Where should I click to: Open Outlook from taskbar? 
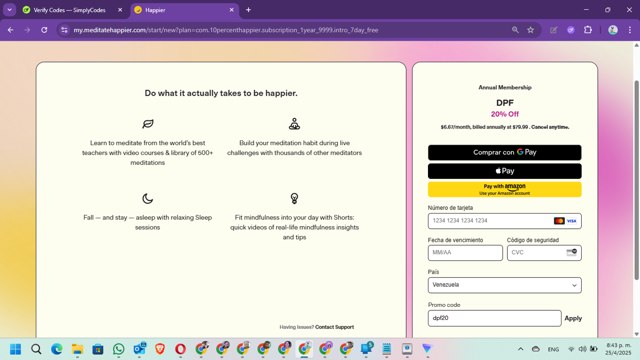pyautogui.click(x=140, y=349)
